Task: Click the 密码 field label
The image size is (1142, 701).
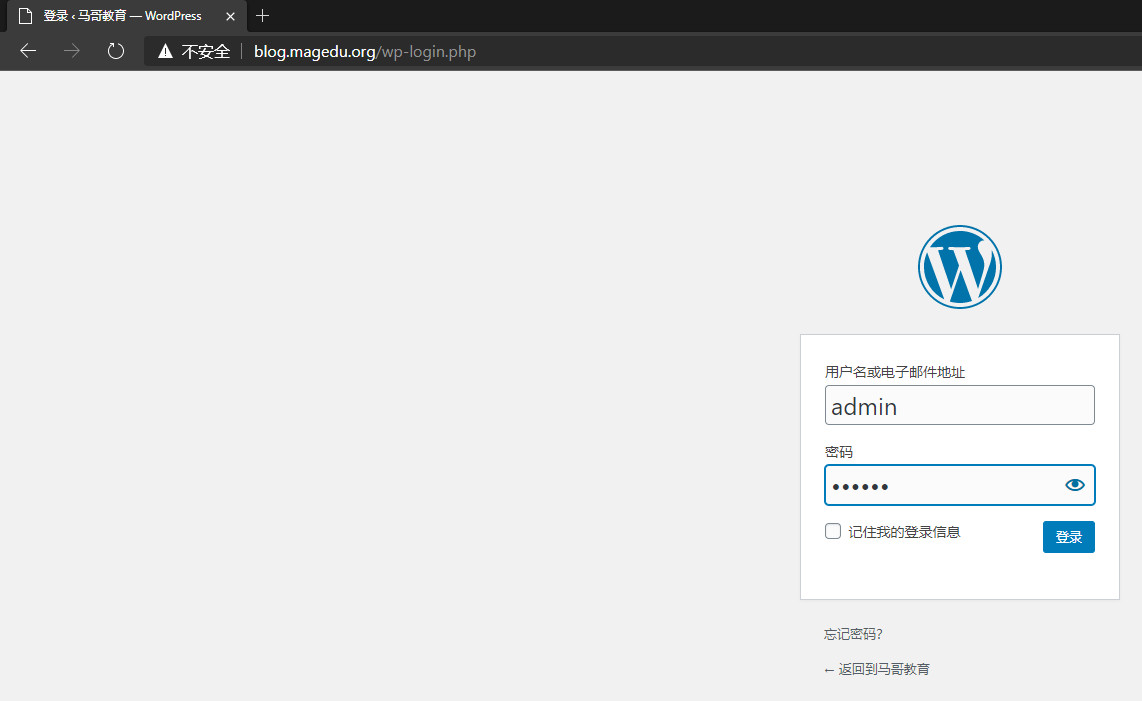Action: point(838,452)
